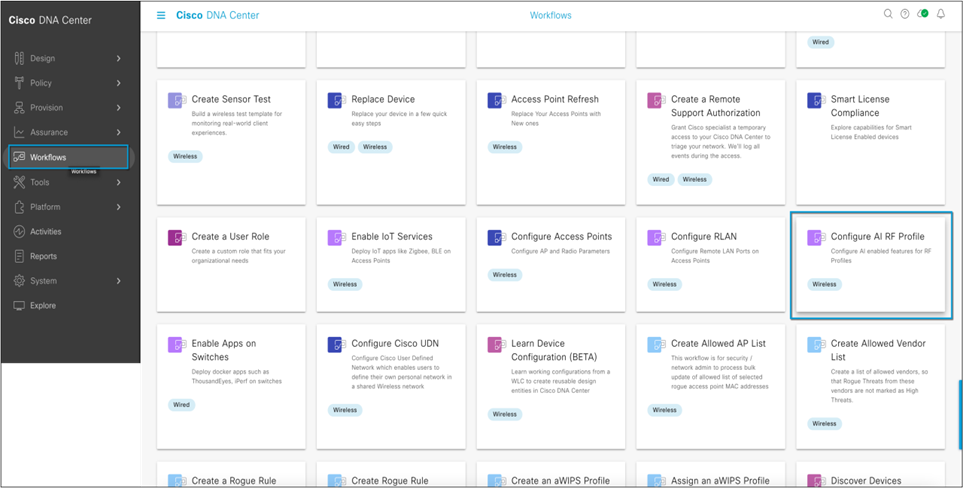Select Workflows in the sidebar

tap(68, 157)
